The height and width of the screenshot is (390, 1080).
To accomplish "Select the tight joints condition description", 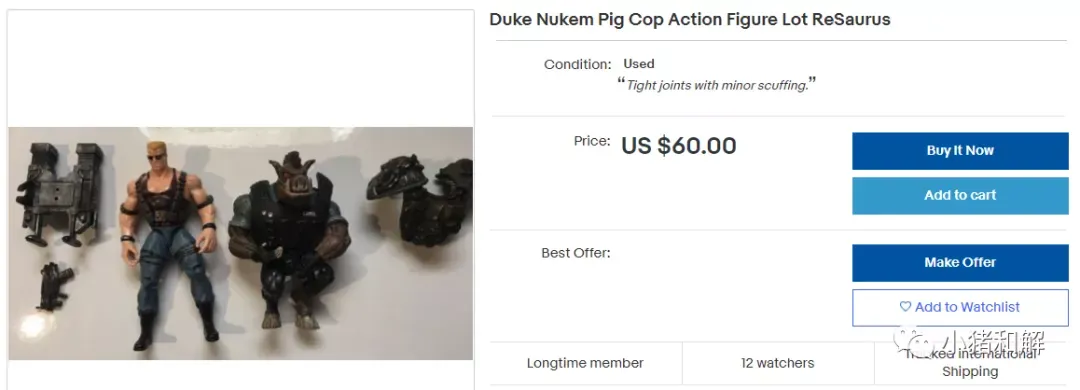I will point(716,85).
